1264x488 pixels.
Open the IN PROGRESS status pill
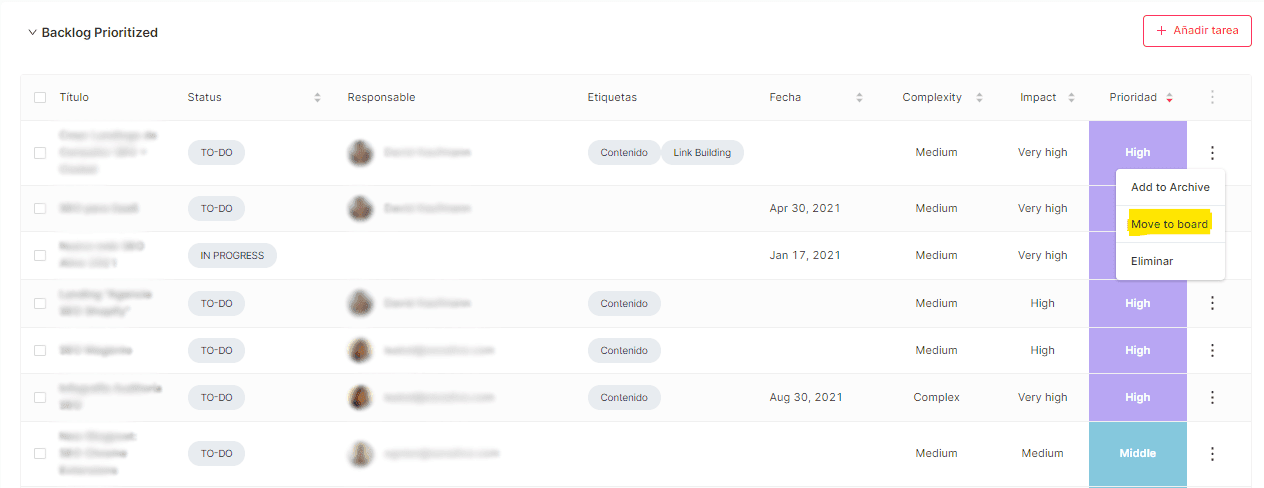point(232,255)
